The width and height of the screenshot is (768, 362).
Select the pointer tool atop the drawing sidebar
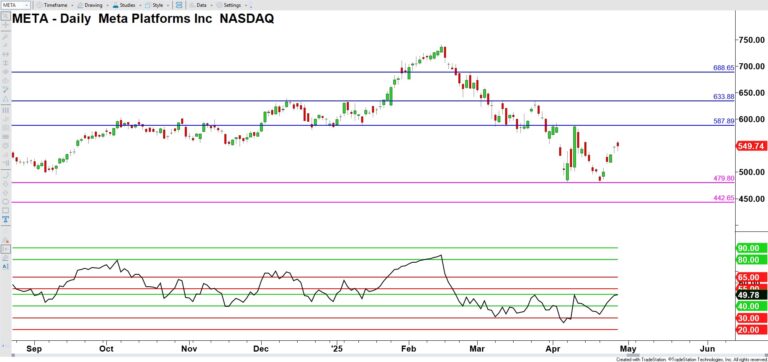tap(5, 15)
